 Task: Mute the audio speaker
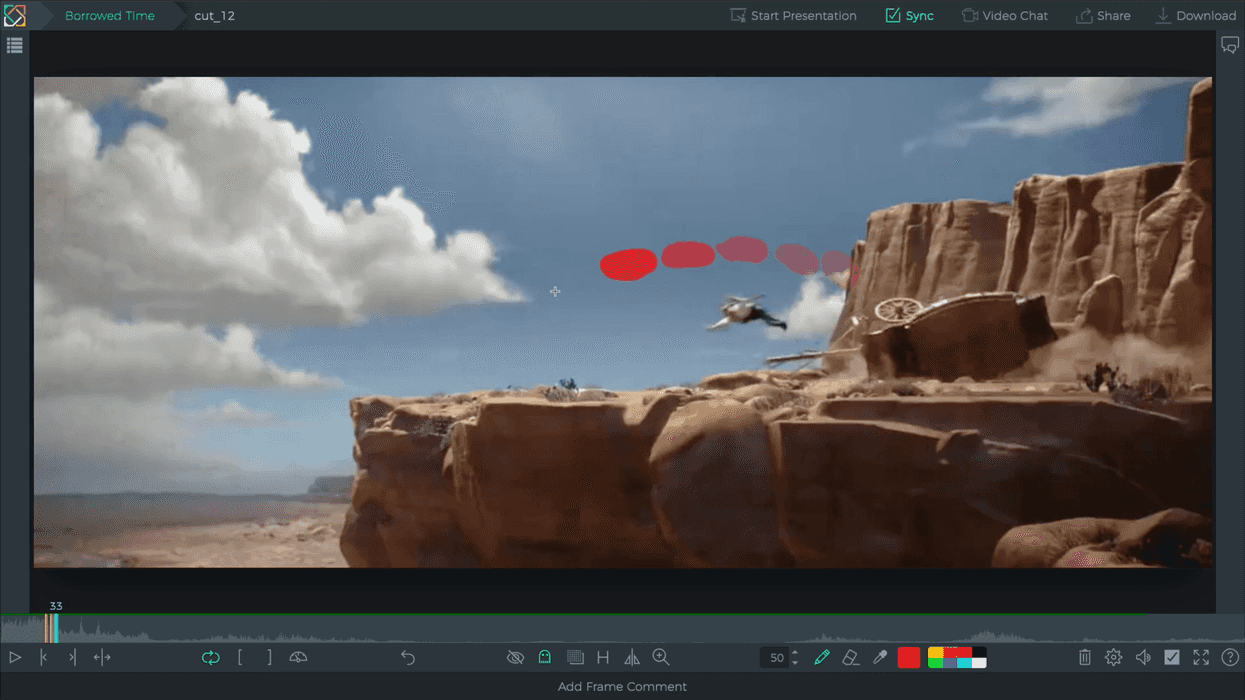pos(1143,658)
